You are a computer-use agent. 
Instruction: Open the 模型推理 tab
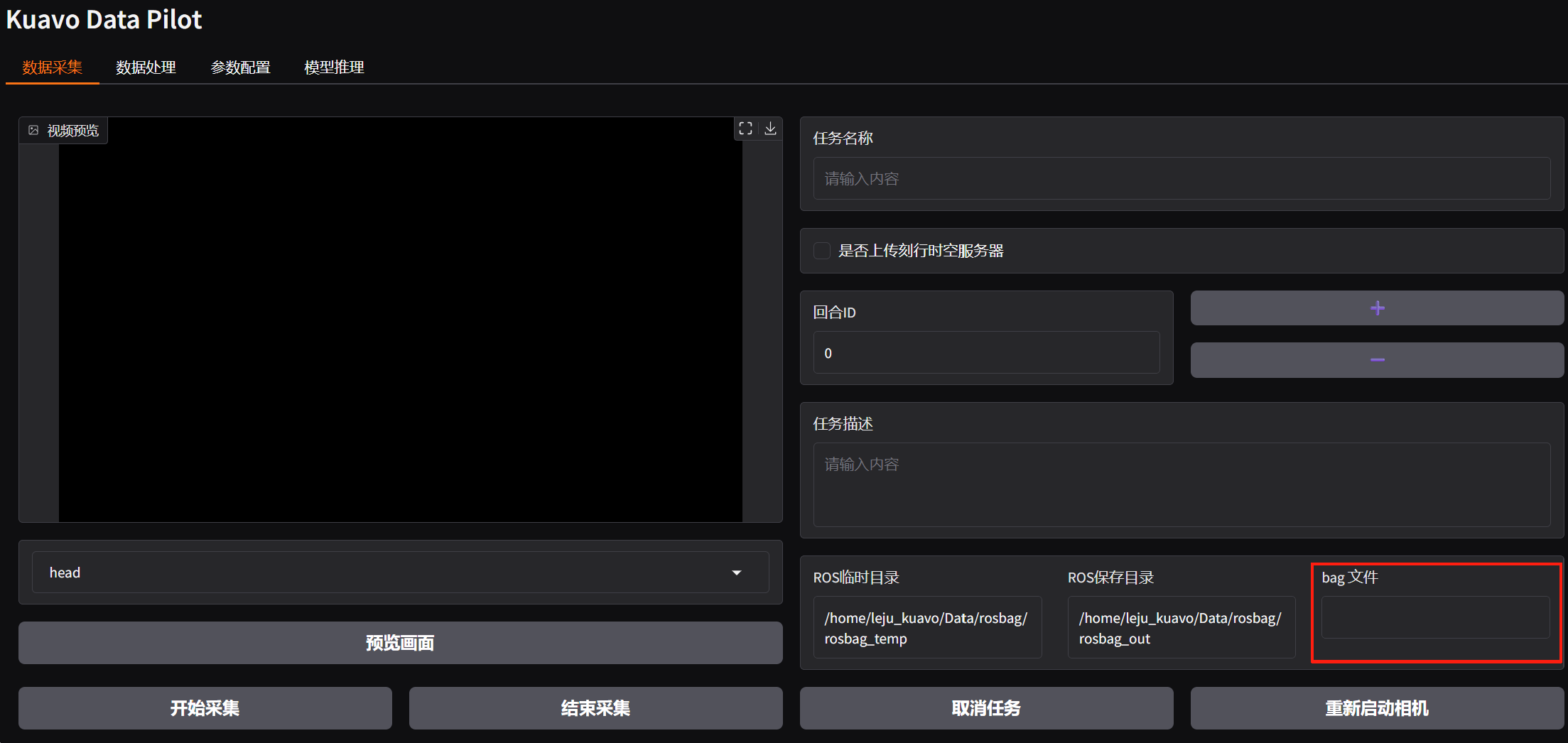tap(334, 67)
